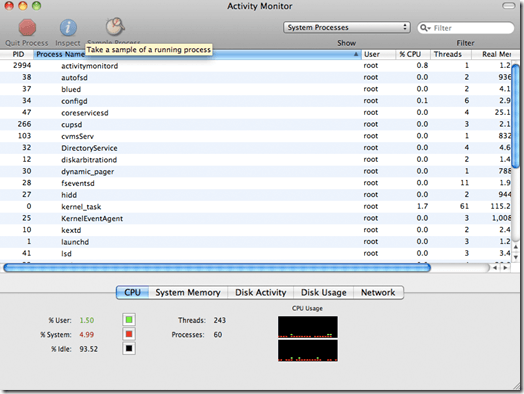The height and width of the screenshot is (394, 524).
Task: Select the kernel_task process row
Action: pos(256,207)
